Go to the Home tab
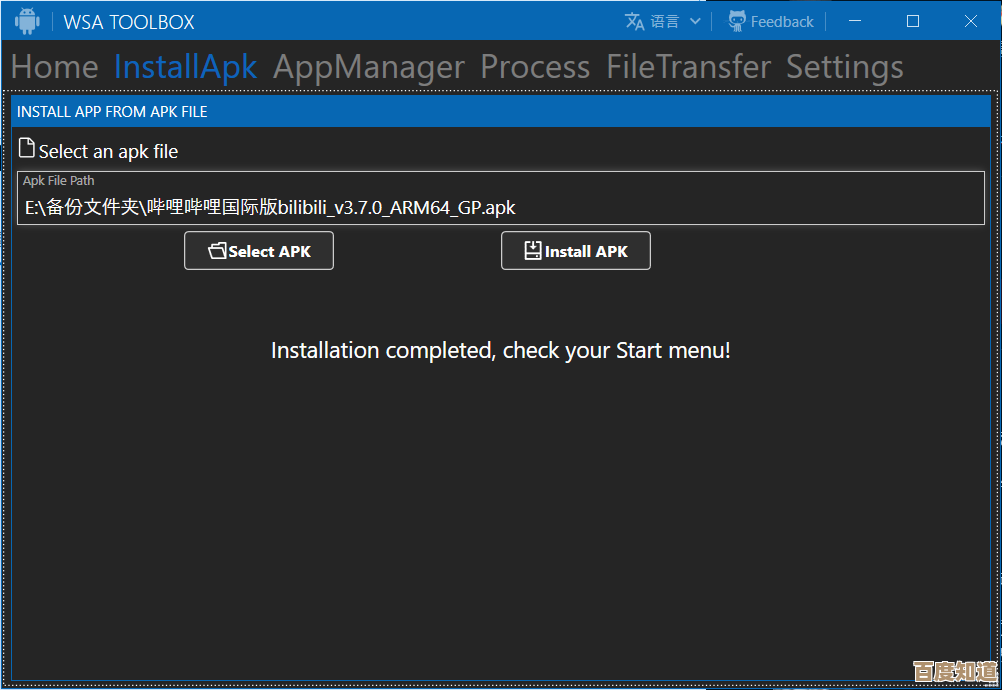The width and height of the screenshot is (1002, 690). pyautogui.click(x=54, y=67)
